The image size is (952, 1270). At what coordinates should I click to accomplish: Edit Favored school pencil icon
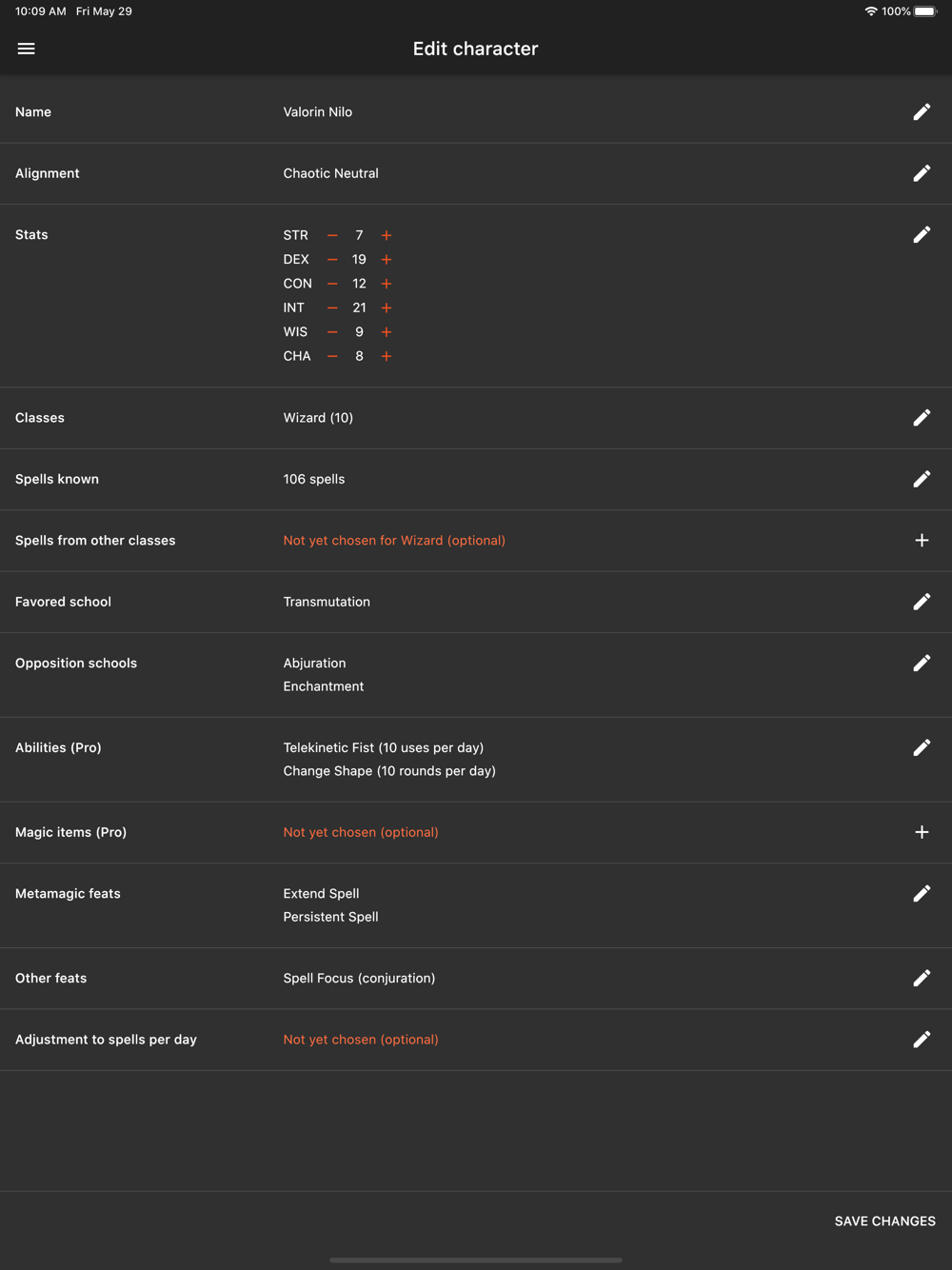pos(922,602)
